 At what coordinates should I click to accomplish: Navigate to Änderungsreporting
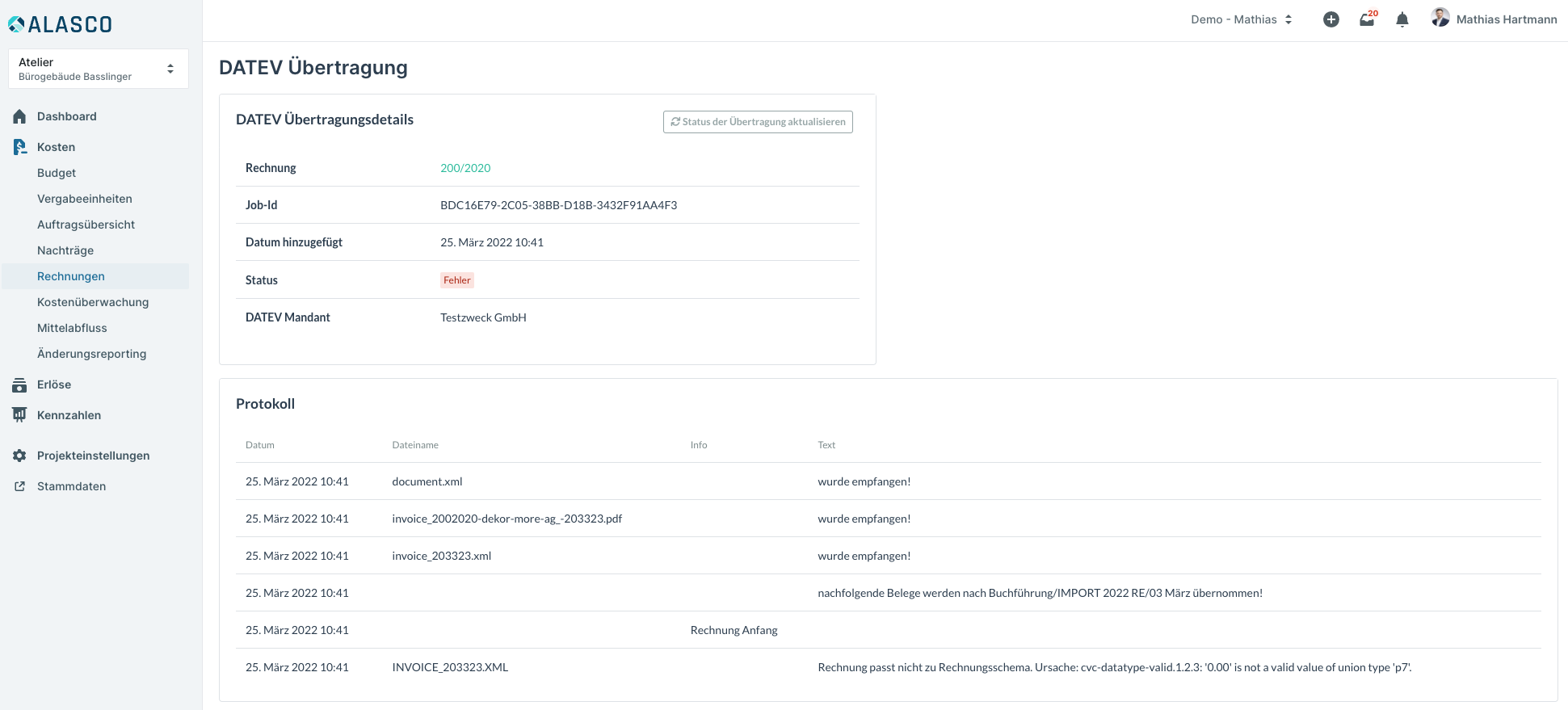click(91, 354)
